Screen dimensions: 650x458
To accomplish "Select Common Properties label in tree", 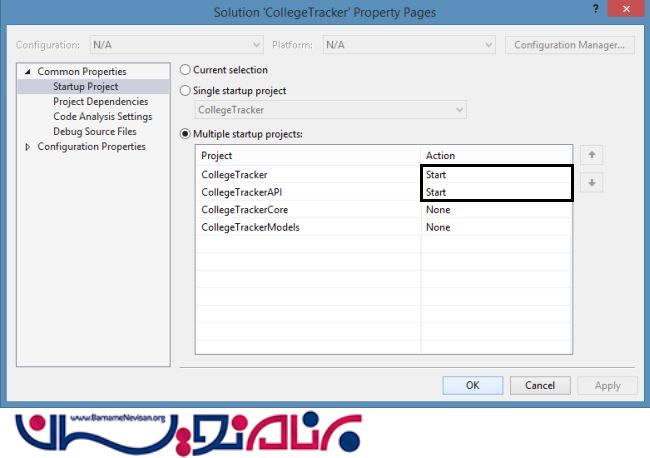I will [82, 72].
